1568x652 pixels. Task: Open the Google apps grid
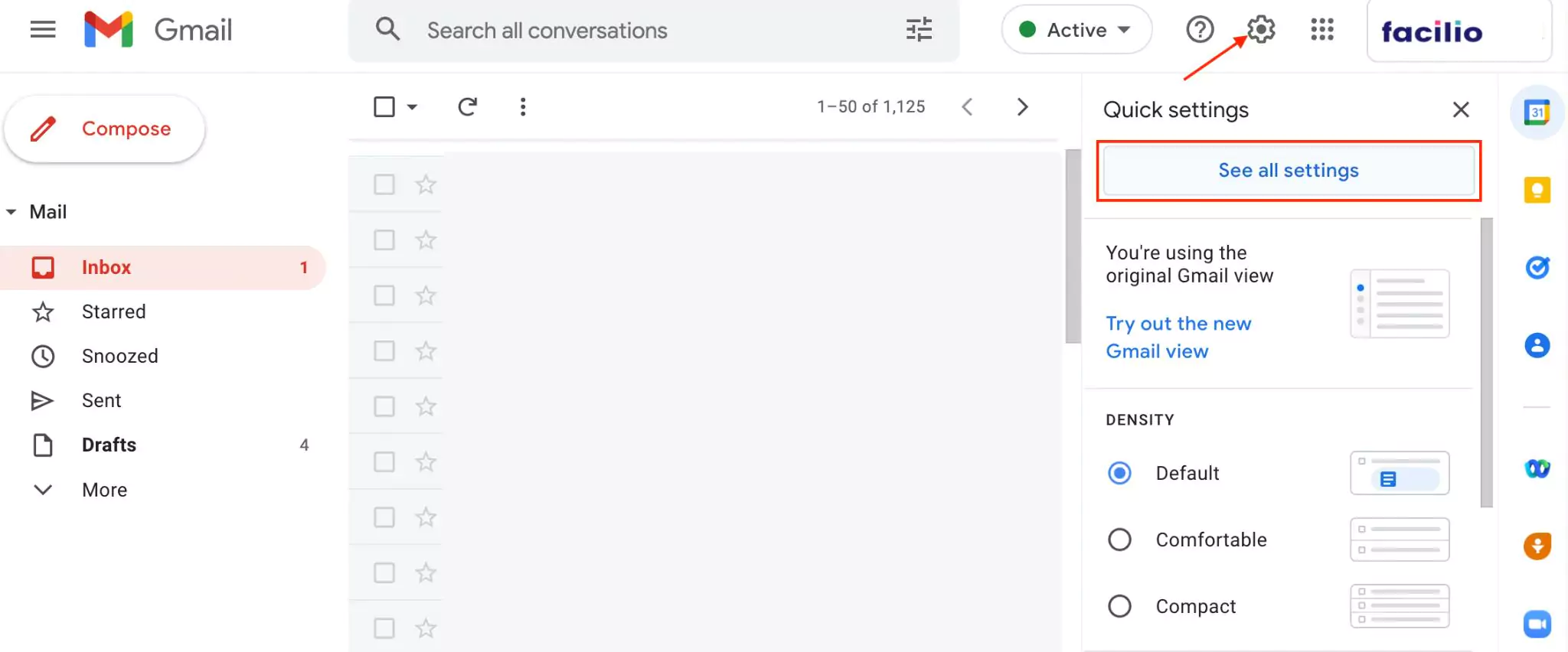[x=1322, y=30]
